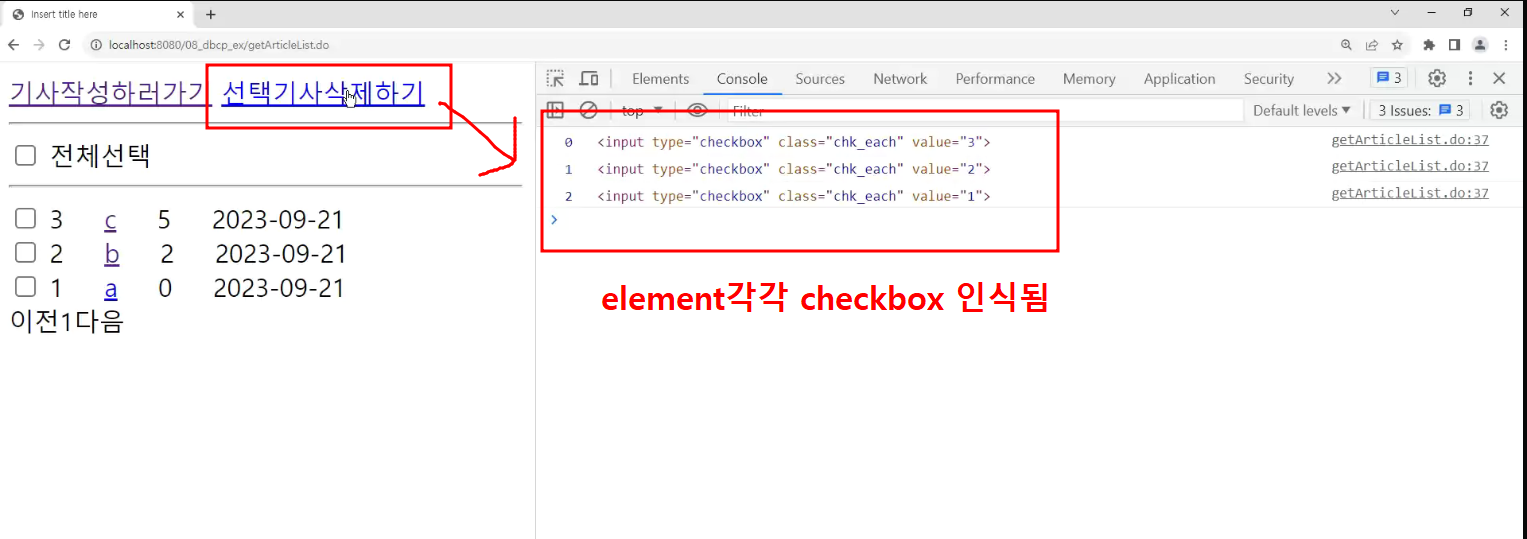Click the browser back arrow
The height and width of the screenshot is (539, 1527).
coord(14,45)
